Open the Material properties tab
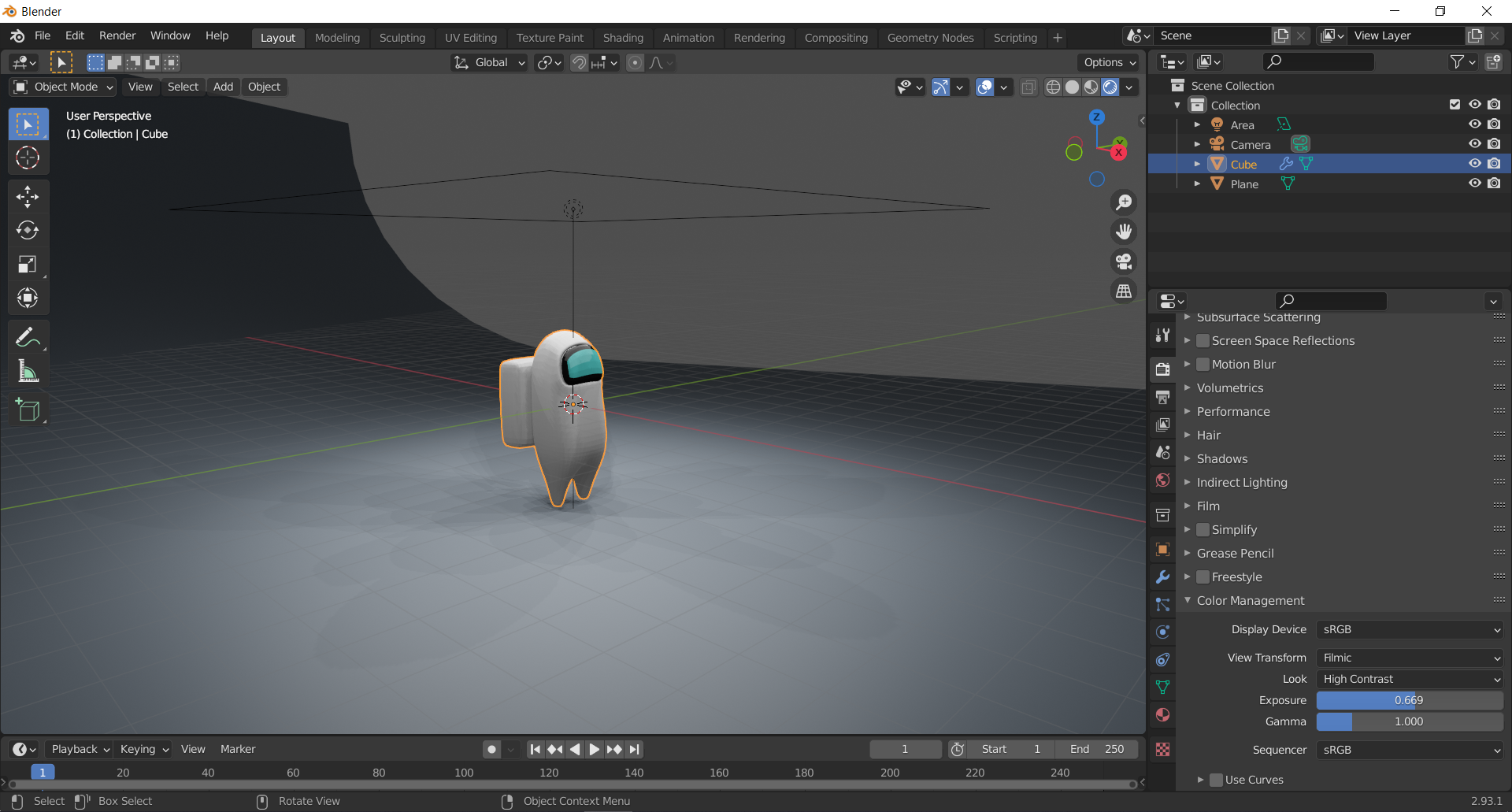This screenshot has height=812, width=1512. (x=1162, y=714)
